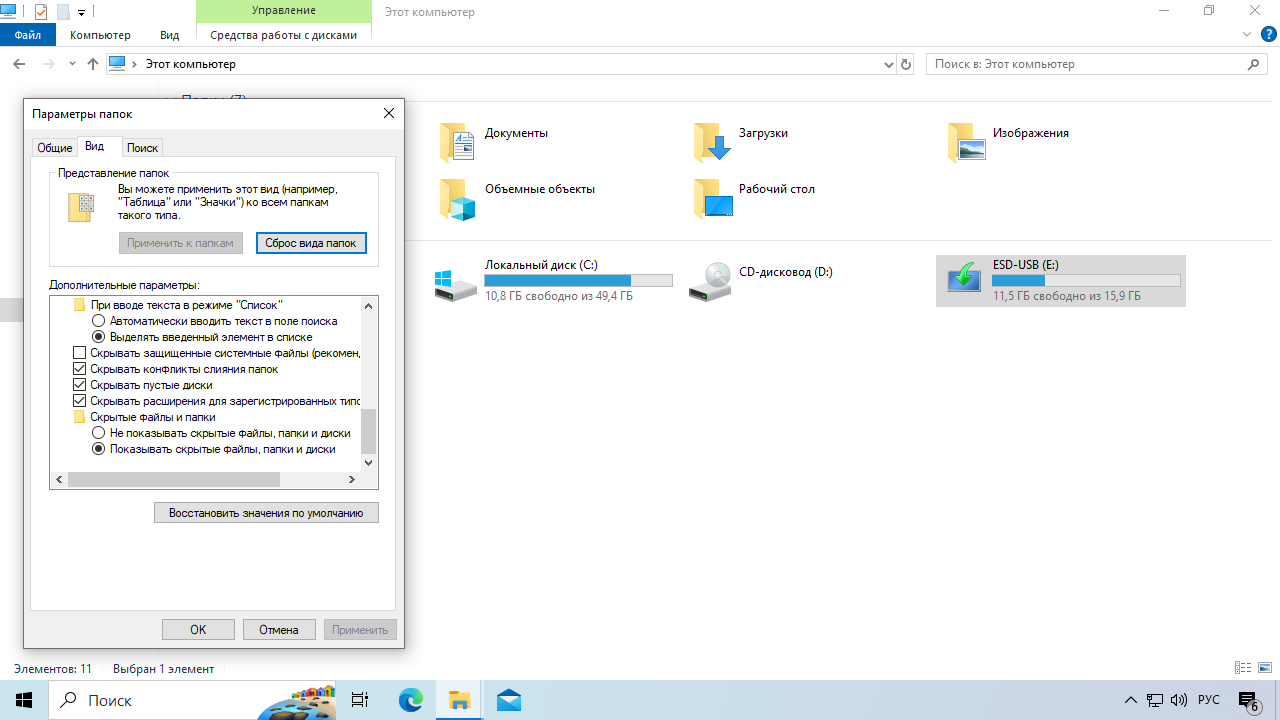Image resolution: width=1280 pixels, height=720 pixels.
Task: Expand the ribbon with the chevron
Action: pyautogui.click(x=1246, y=34)
